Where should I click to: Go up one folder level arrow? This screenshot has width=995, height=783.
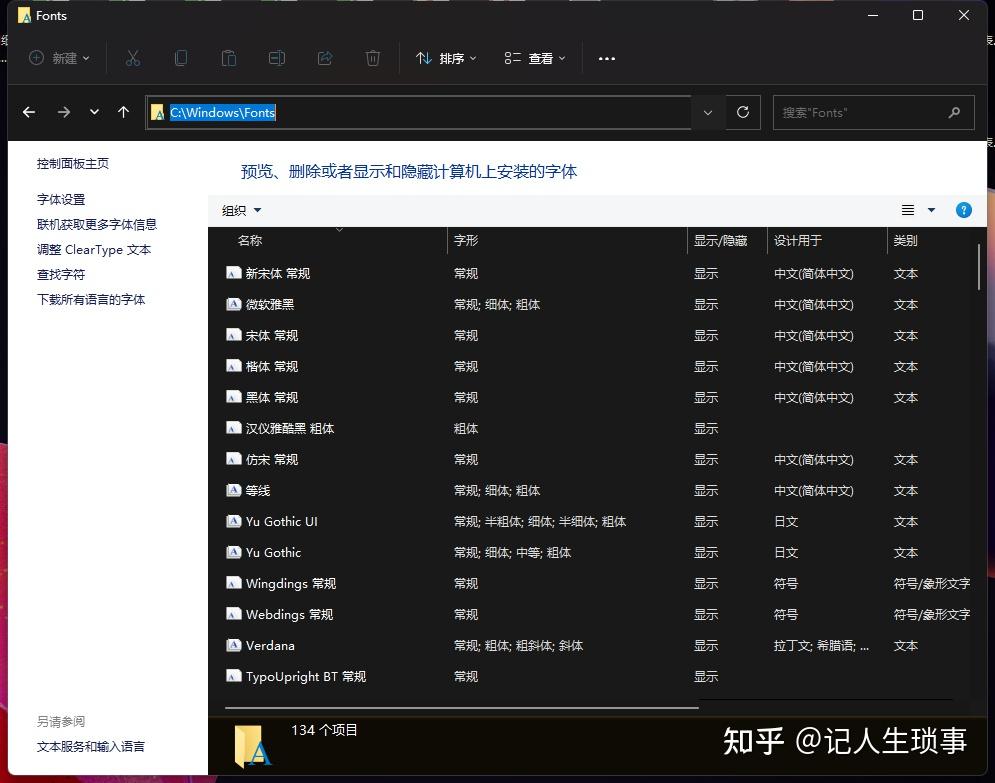pos(123,112)
